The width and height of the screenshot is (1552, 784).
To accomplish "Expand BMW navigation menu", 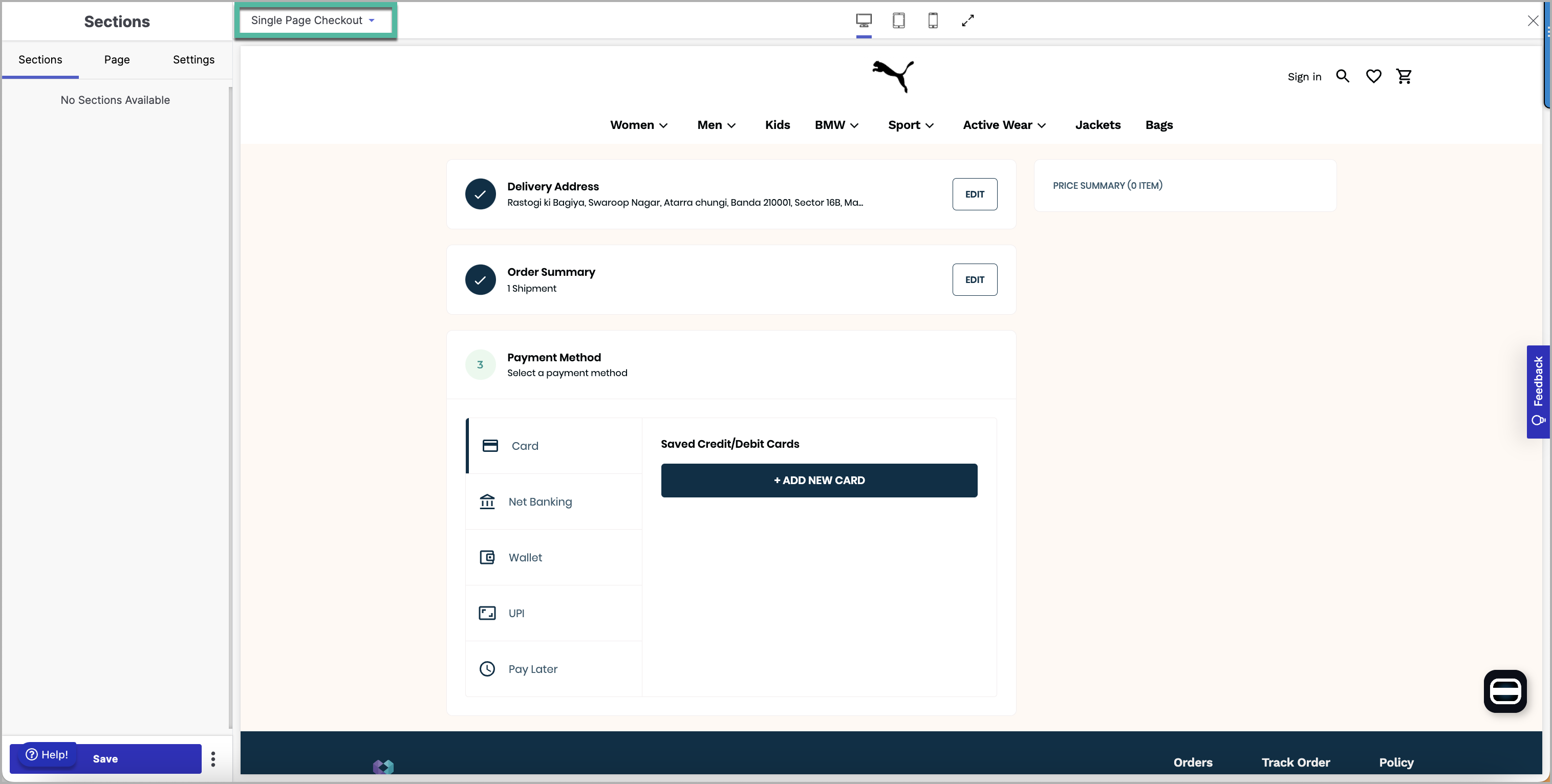I will point(836,125).
